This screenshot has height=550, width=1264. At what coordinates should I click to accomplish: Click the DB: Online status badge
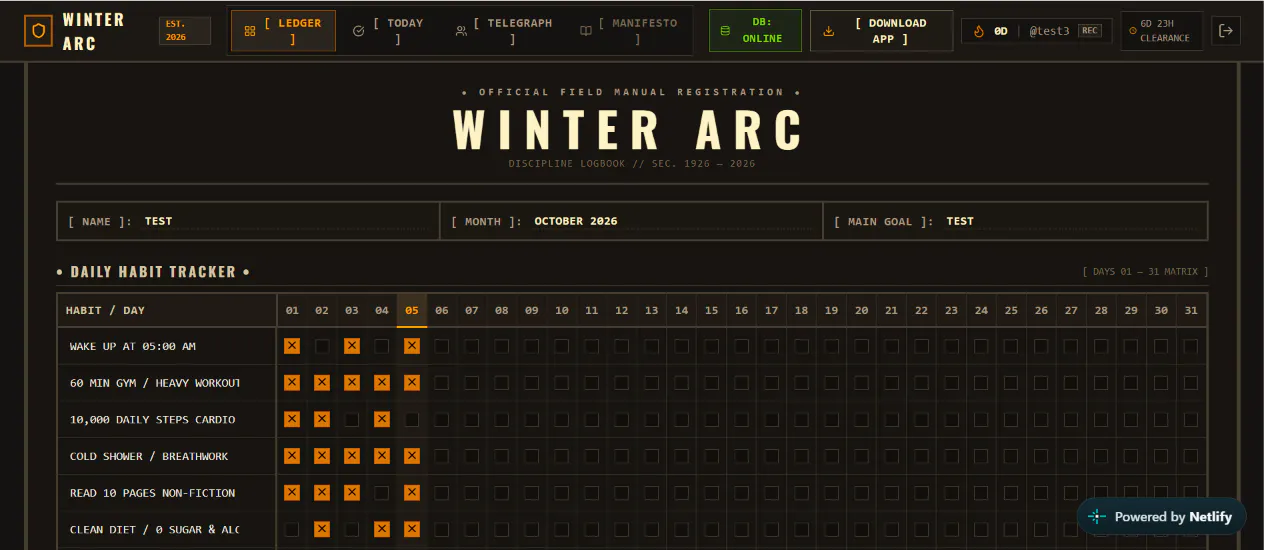tap(755, 31)
